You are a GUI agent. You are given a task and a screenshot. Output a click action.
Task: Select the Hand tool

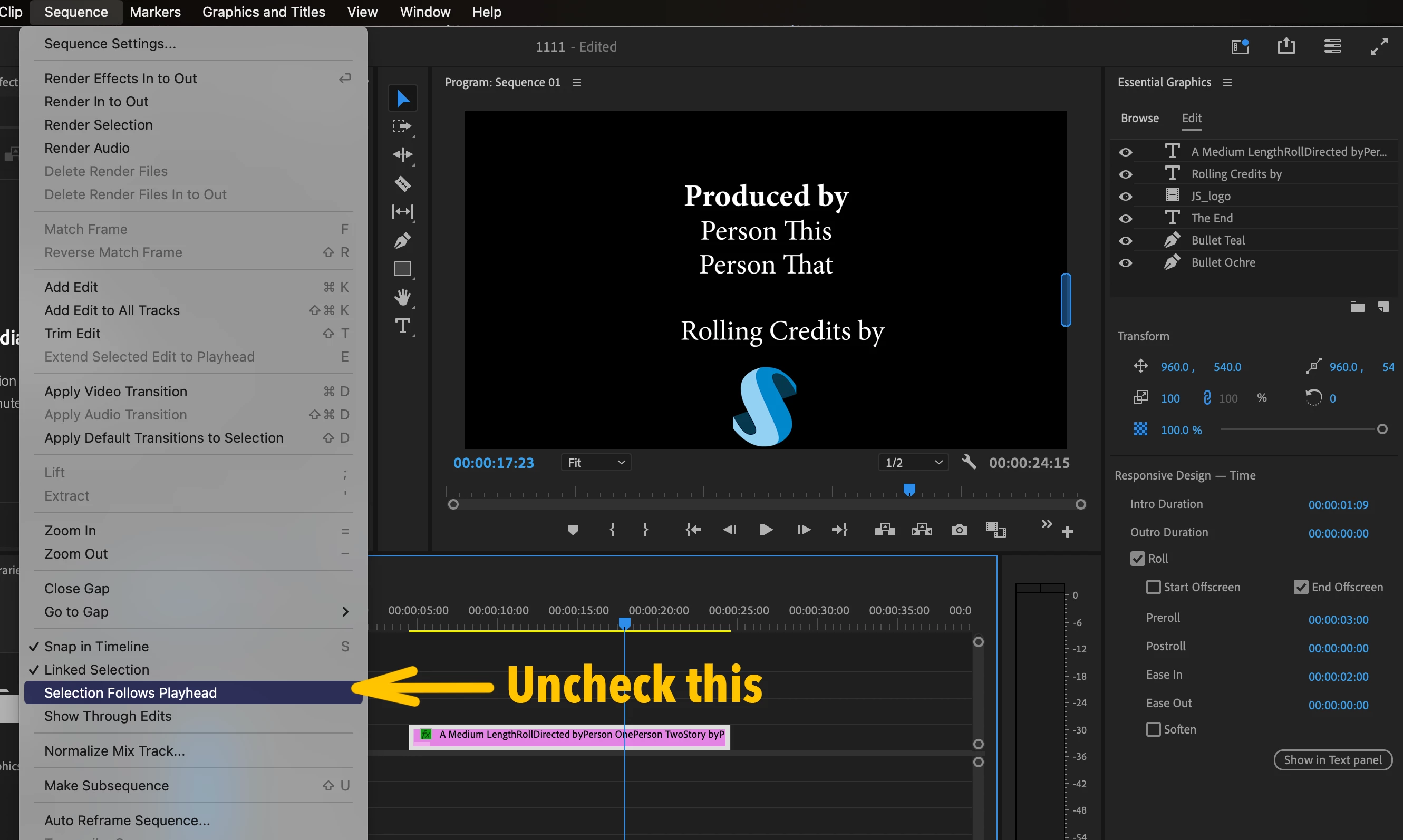point(403,297)
